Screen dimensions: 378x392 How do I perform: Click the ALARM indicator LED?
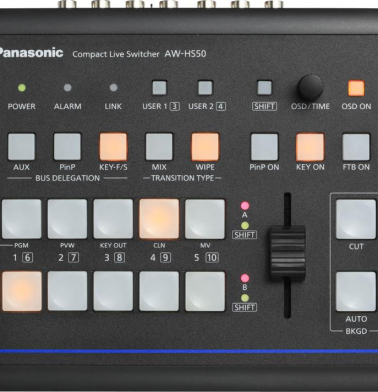[x=67, y=88]
